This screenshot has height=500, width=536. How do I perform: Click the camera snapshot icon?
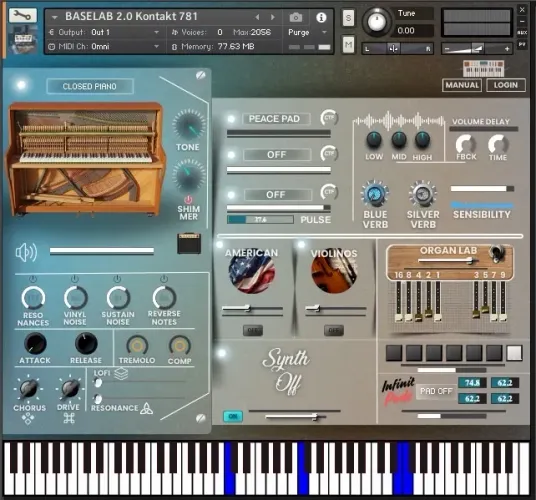pos(296,17)
